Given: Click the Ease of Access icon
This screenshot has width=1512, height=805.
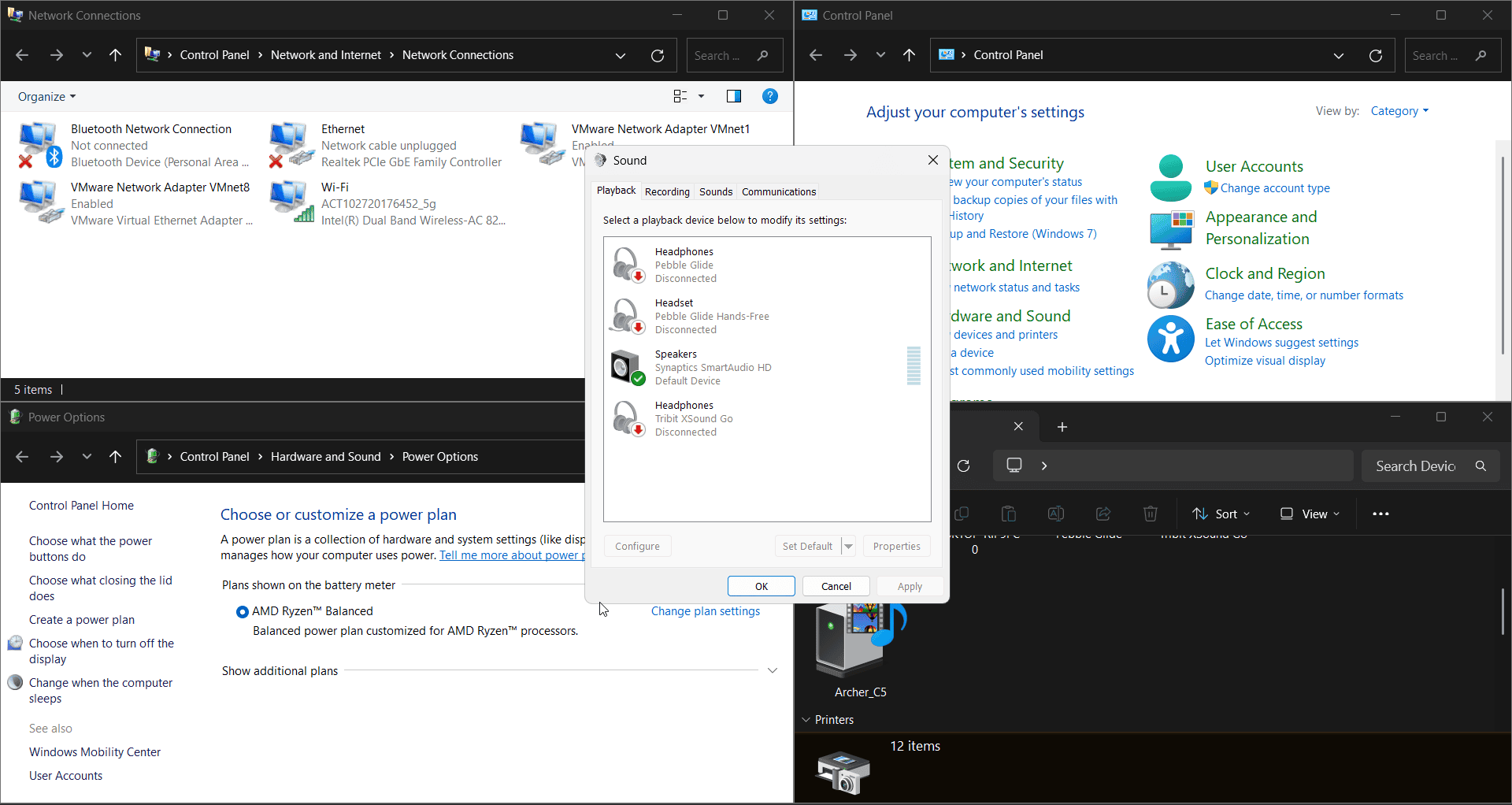Looking at the screenshot, I should pos(1170,339).
